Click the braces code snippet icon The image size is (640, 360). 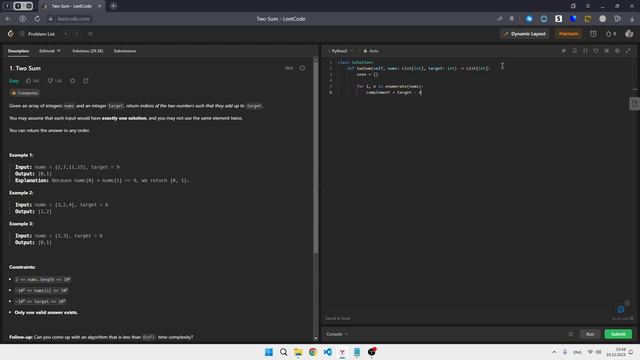click(x=585, y=51)
